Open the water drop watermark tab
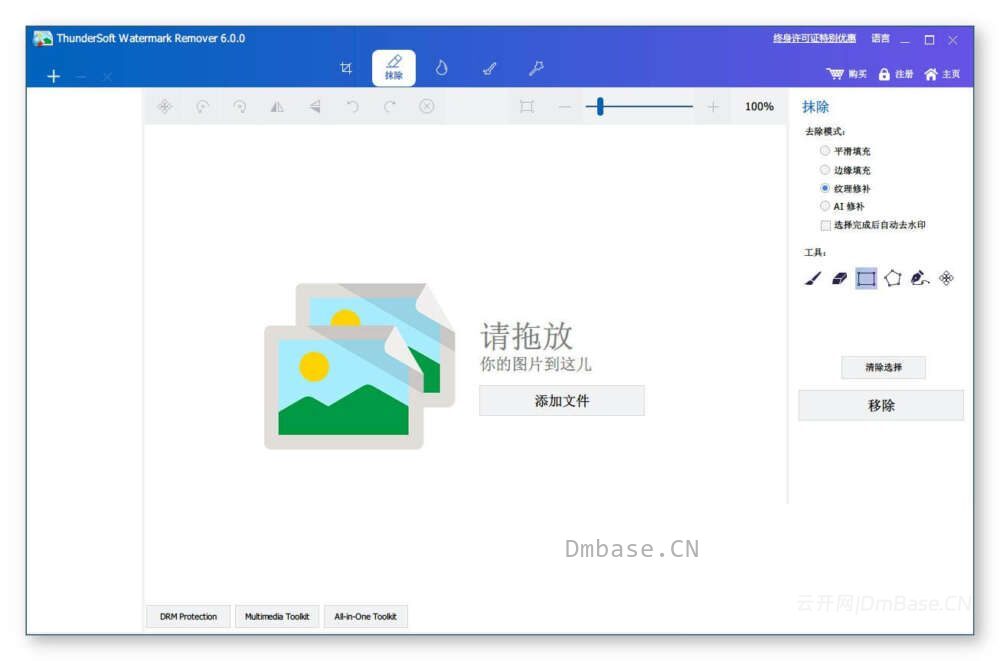This screenshot has width=1000, height=661. click(x=441, y=68)
